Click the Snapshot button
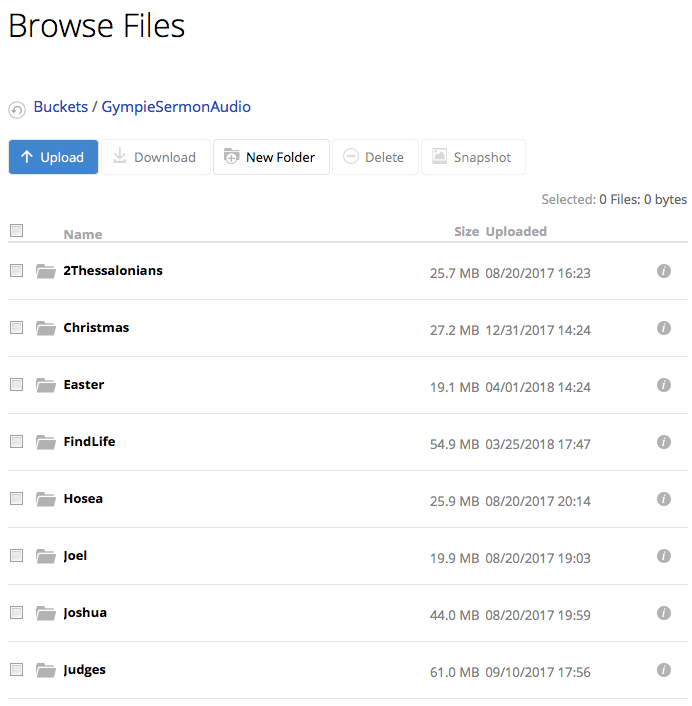Viewport: 692px width, 706px height. point(473,157)
